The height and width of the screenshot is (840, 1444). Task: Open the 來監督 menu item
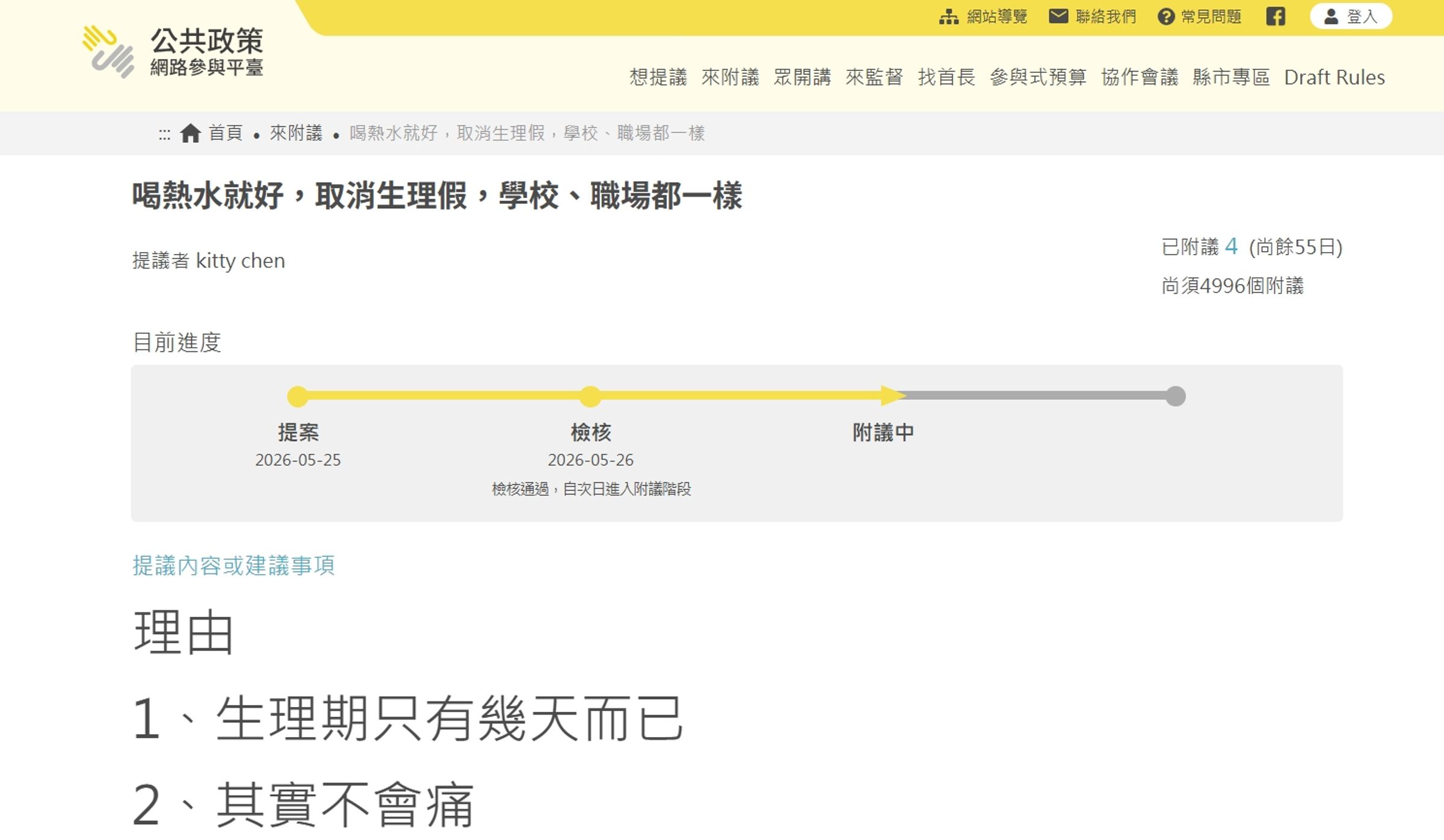click(874, 77)
